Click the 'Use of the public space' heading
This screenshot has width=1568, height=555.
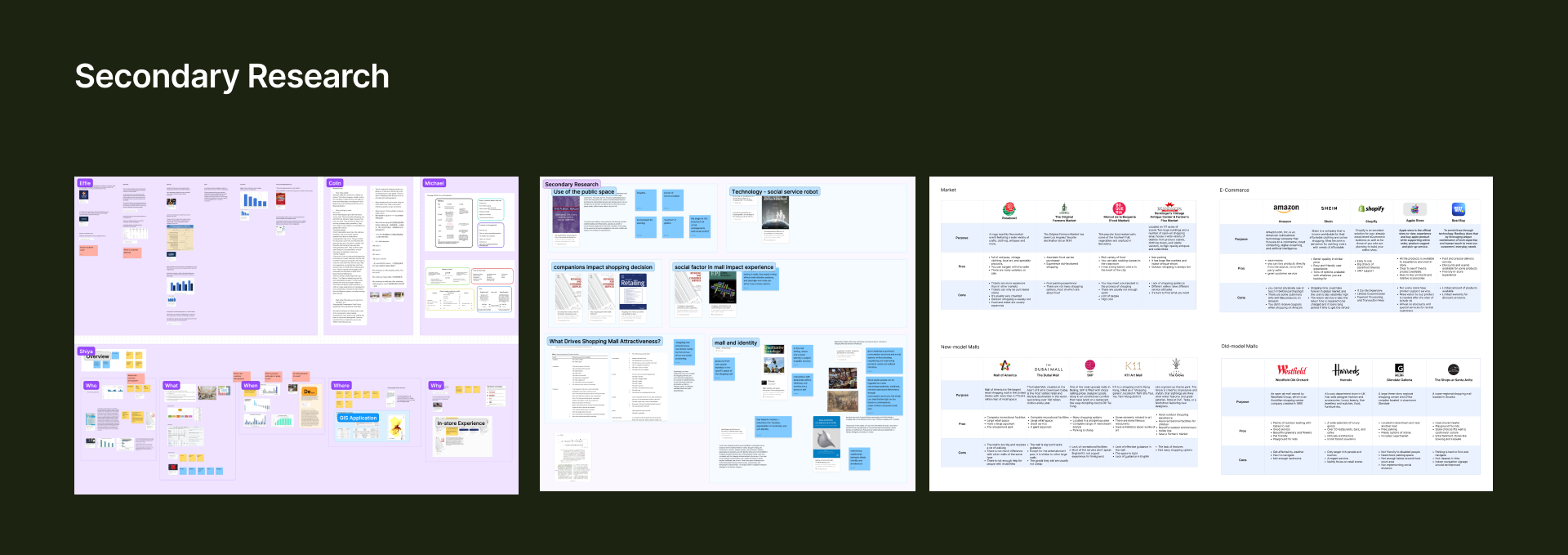click(584, 192)
